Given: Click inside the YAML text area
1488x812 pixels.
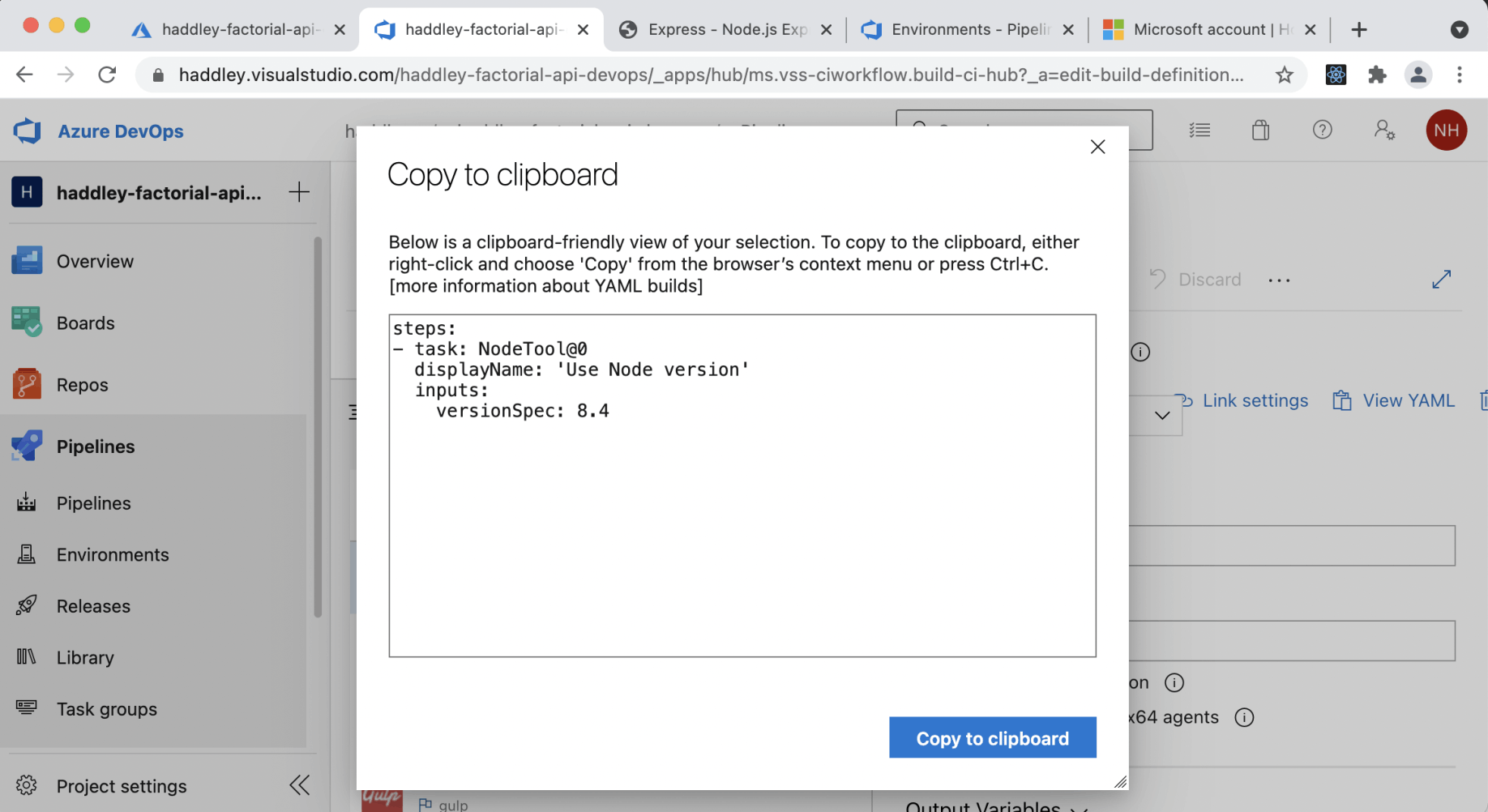Looking at the screenshot, I should [x=742, y=485].
